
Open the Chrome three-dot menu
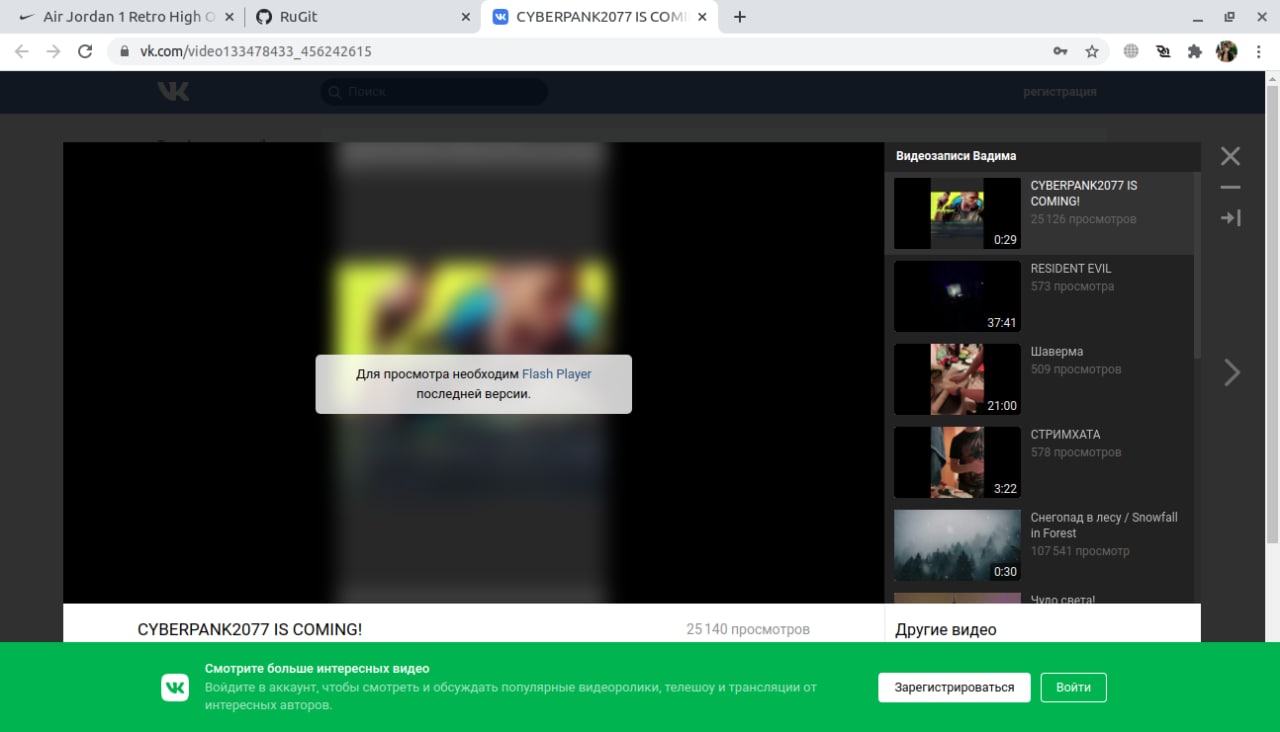click(1257, 51)
